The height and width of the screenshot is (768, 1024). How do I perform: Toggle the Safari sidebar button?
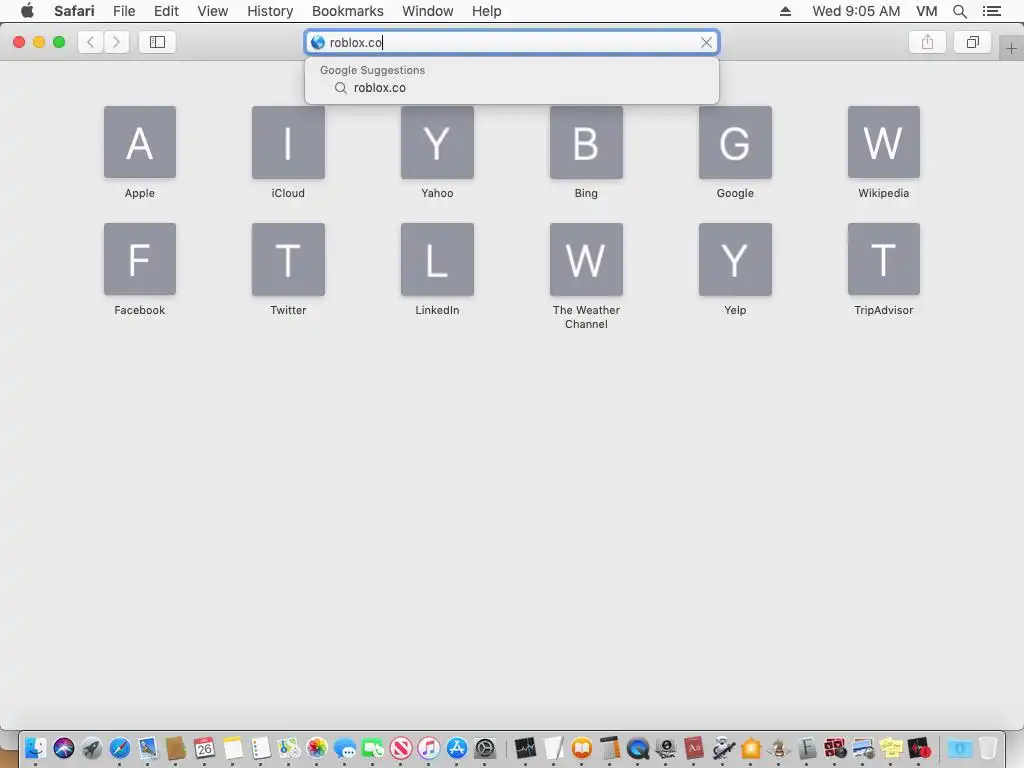tap(157, 42)
